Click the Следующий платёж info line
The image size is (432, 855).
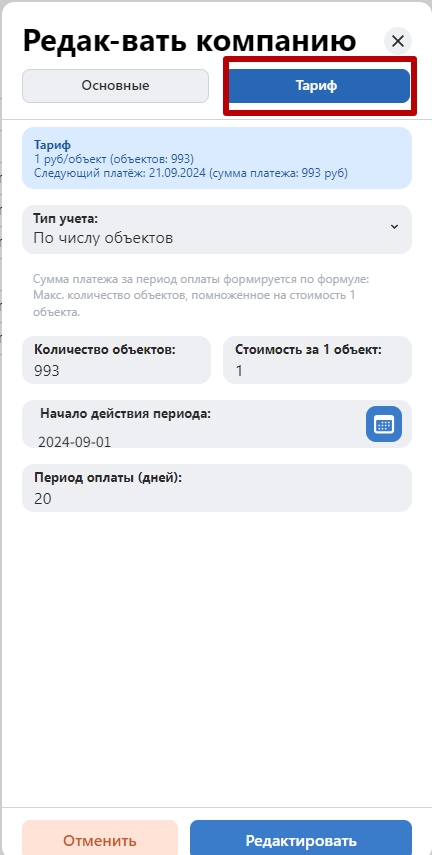click(190, 173)
